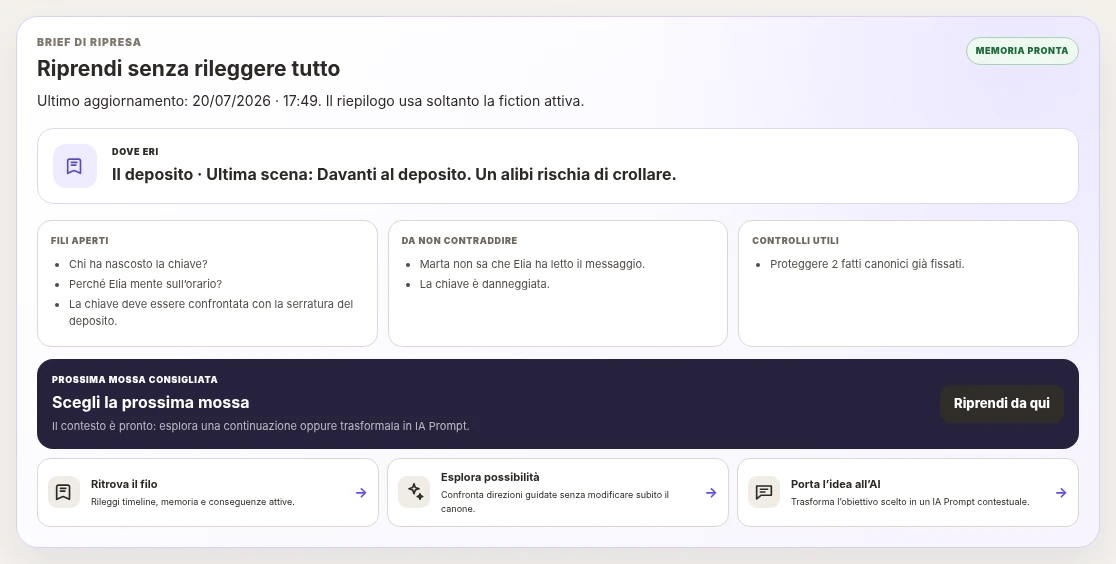Screen dimensions: 1116x564
Task: Select 'La chiave deve essere confrontata' item
Action: (x=211, y=313)
